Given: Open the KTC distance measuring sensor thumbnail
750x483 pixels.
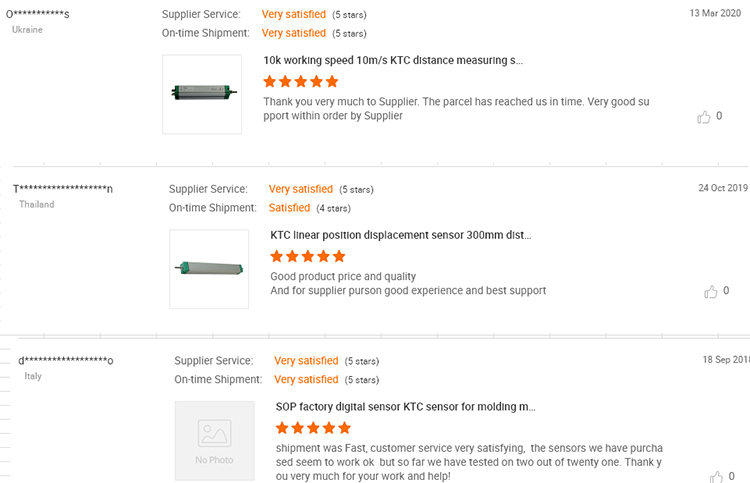Looking at the screenshot, I should tap(202, 94).
